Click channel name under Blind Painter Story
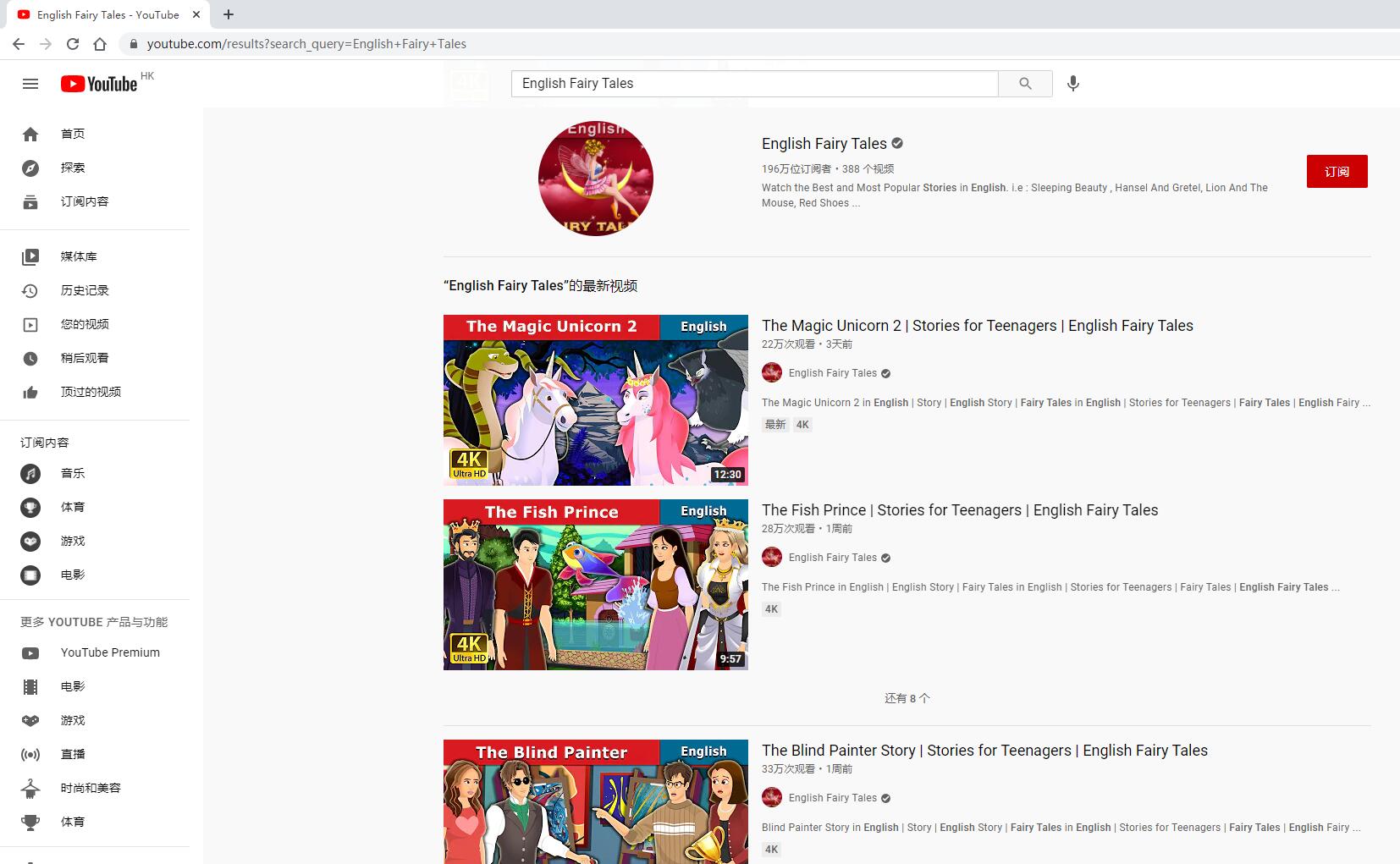This screenshot has height=864, width=1400. 832,798
